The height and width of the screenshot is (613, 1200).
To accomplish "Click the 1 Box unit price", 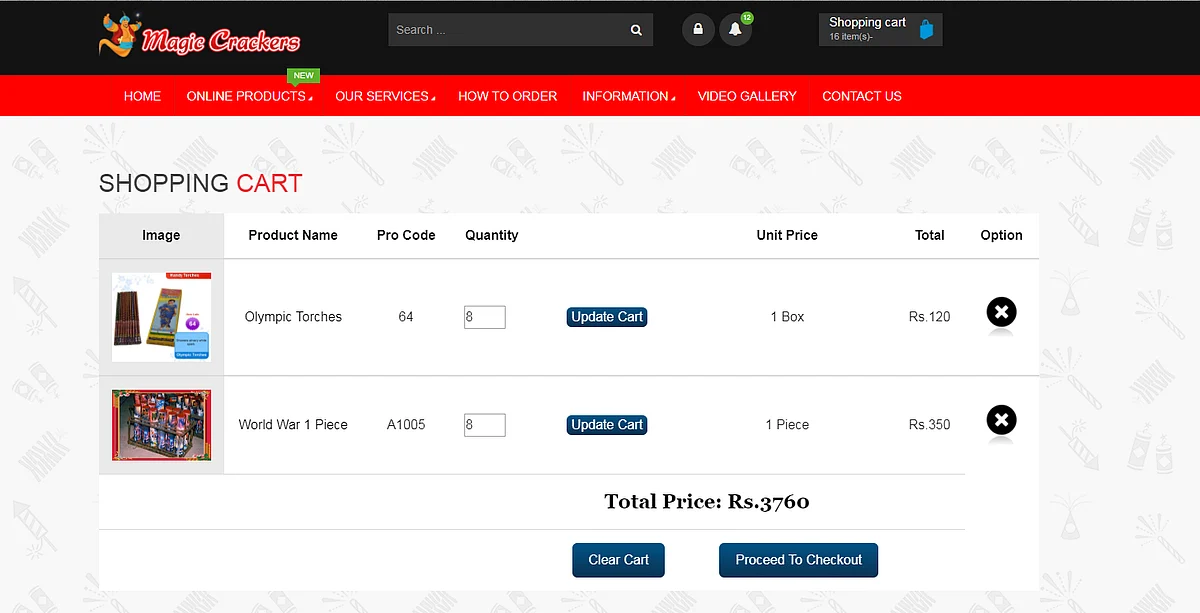I will pyautogui.click(x=787, y=317).
